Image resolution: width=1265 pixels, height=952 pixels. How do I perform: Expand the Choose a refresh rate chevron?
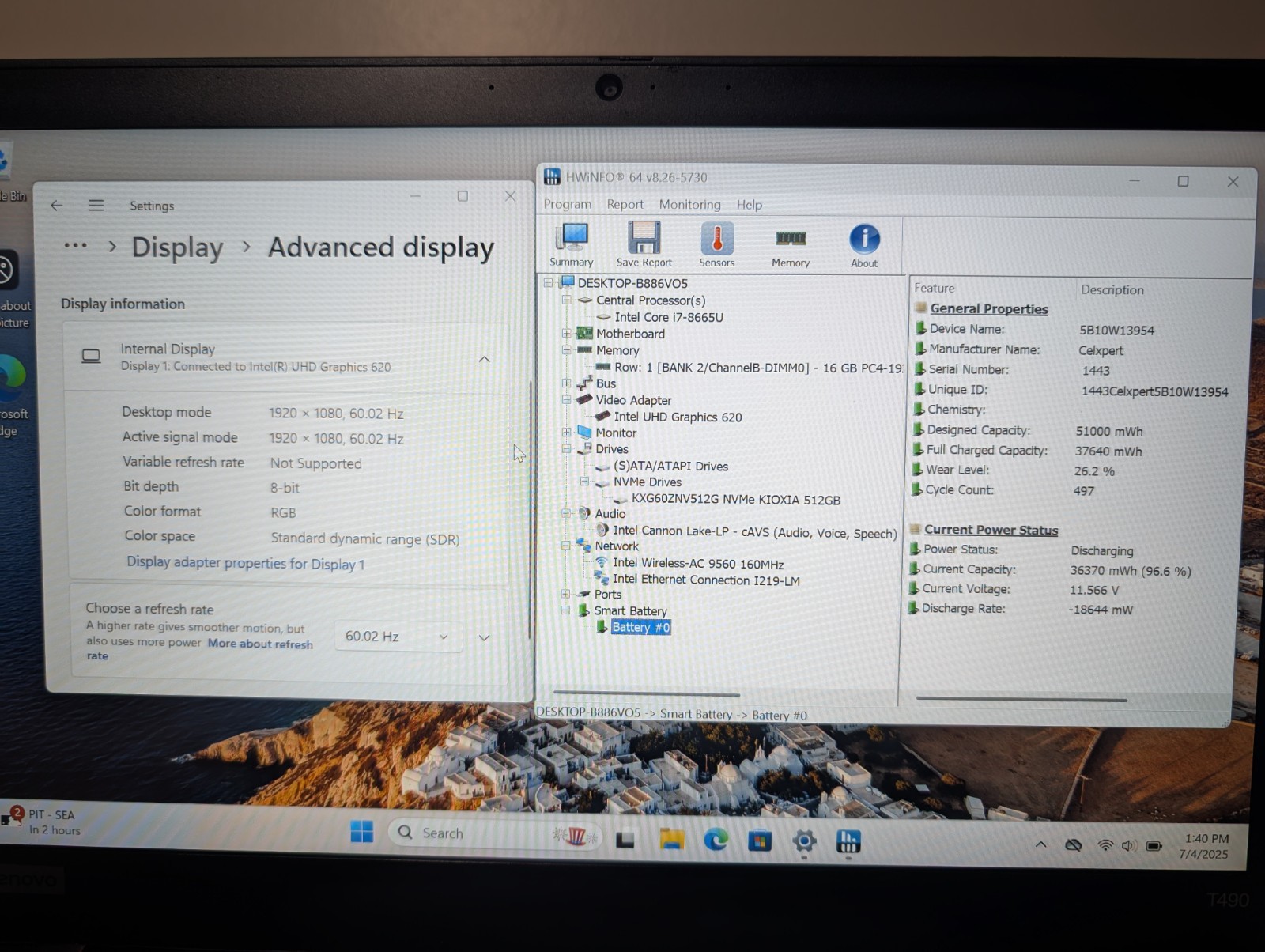(x=484, y=637)
